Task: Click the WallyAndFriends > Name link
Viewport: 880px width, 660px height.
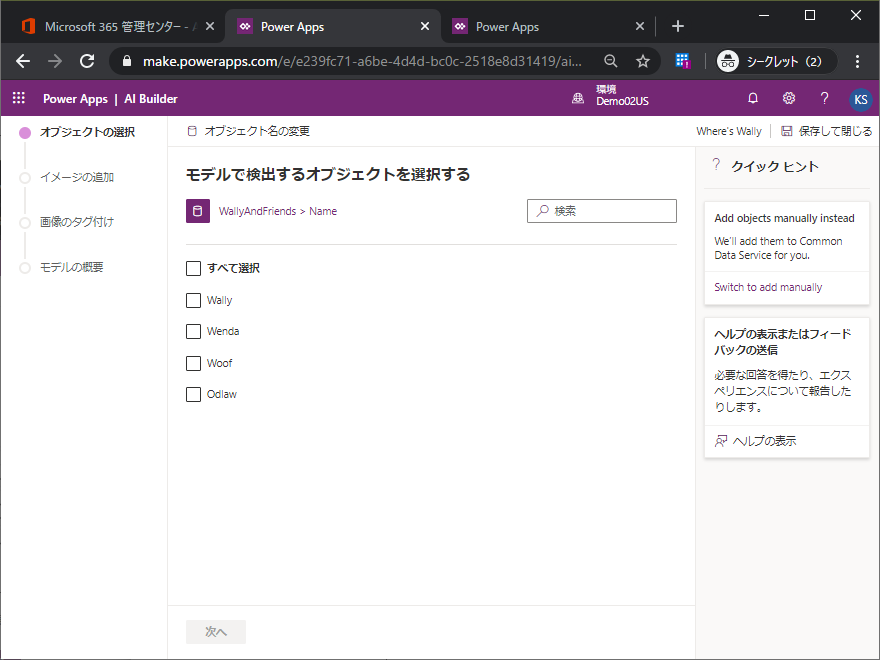Action: point(278,211)
